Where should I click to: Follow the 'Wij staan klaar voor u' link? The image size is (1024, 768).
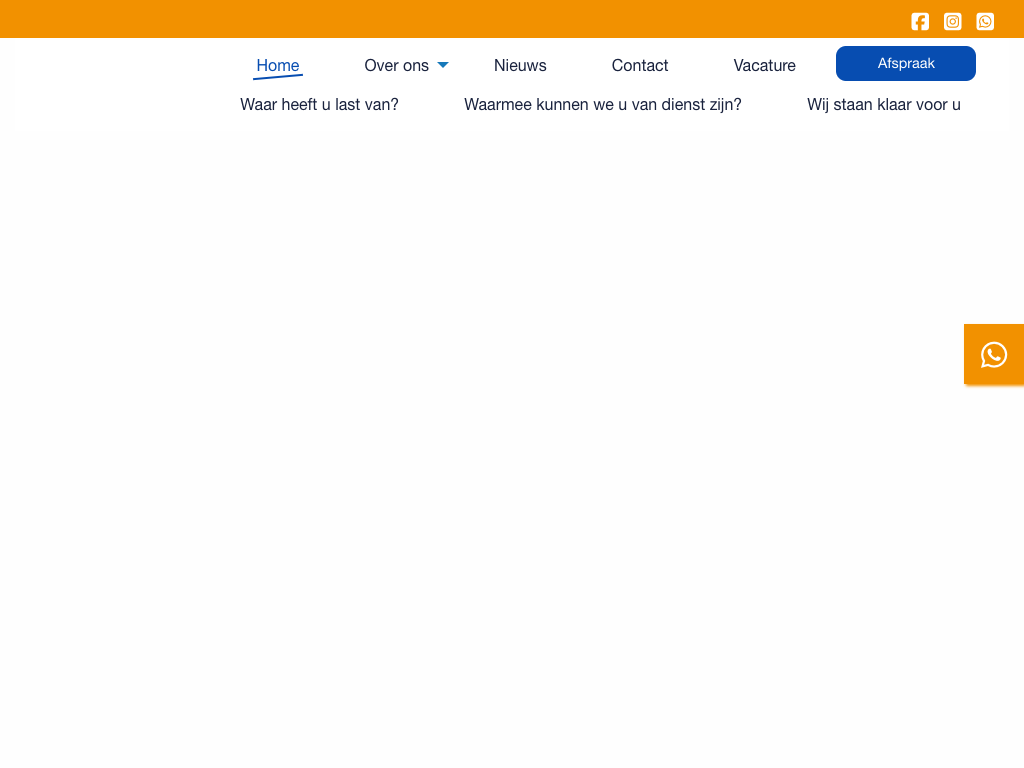coord(884,104)
